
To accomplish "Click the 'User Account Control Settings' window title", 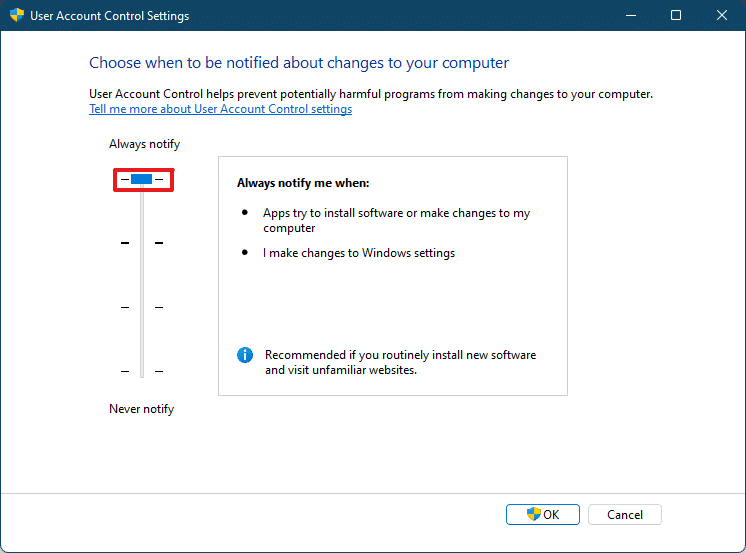I will (109, 16).
